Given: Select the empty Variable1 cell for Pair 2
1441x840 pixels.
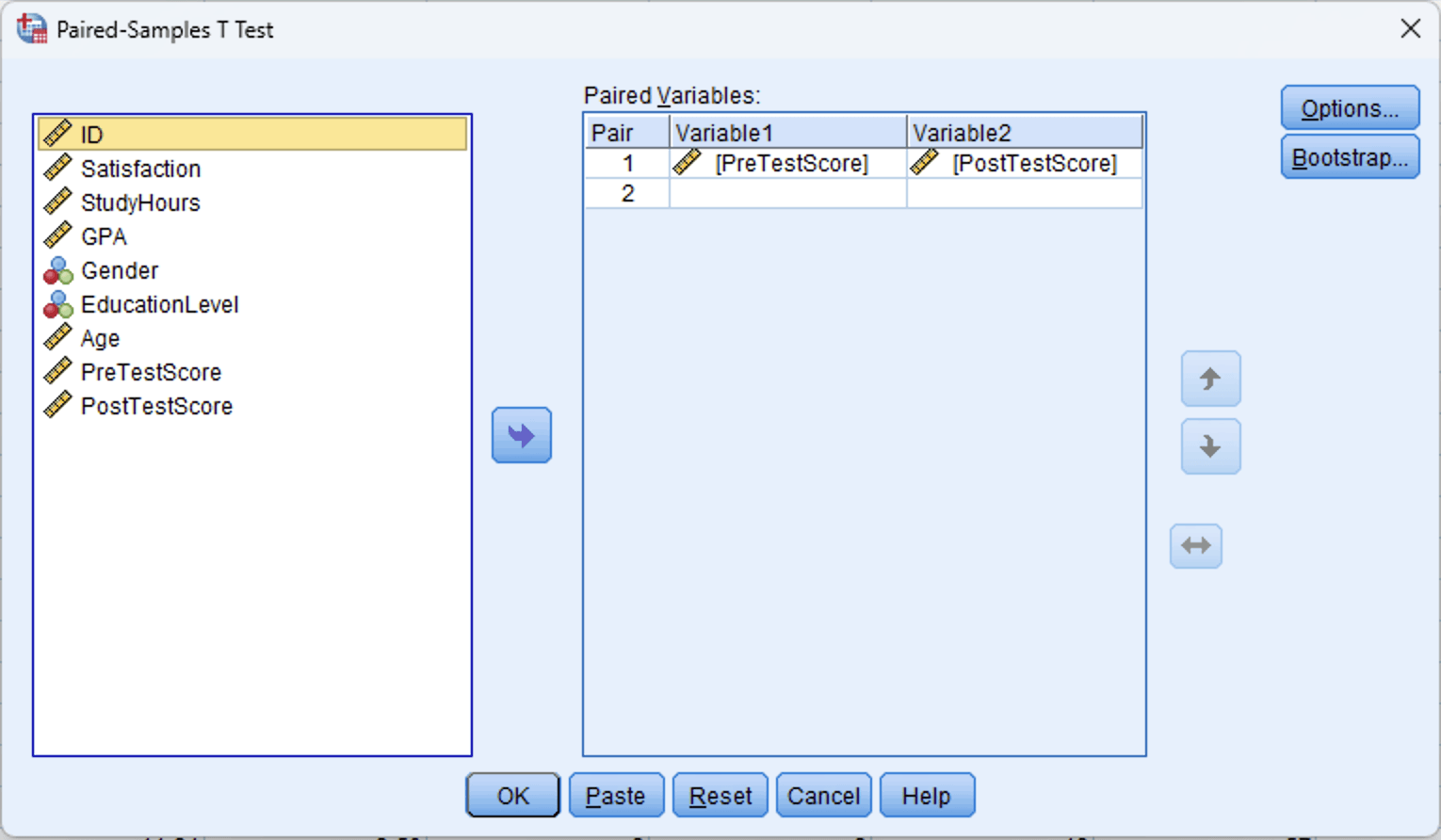Looking at the screenshot, I should coord(786,193).
